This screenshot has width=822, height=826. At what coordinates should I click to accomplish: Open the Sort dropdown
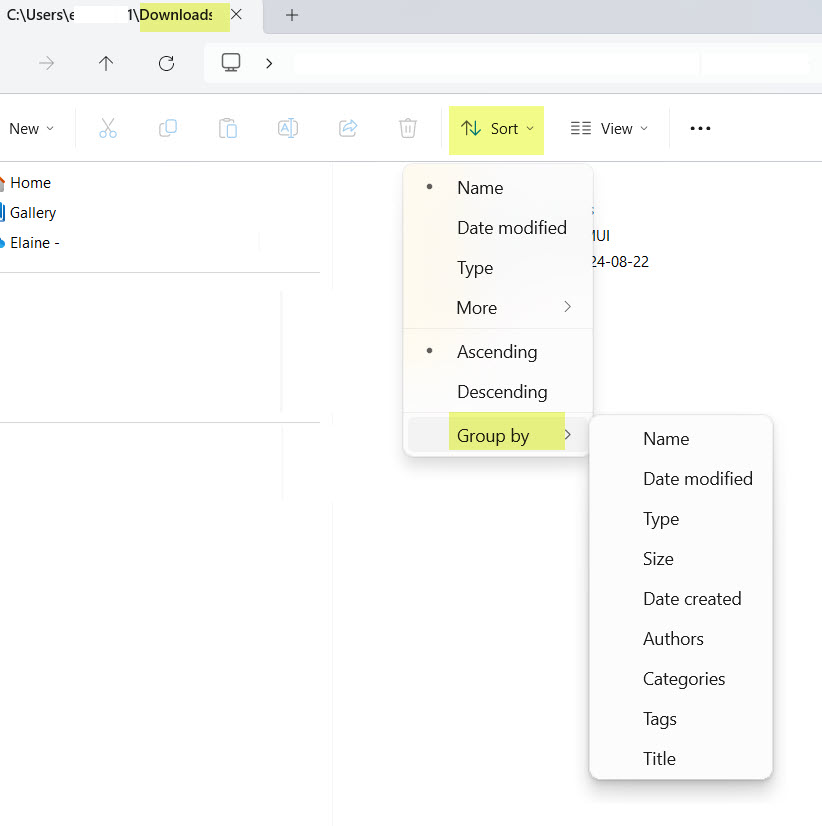pyautogui.click(x=496, y=129)
